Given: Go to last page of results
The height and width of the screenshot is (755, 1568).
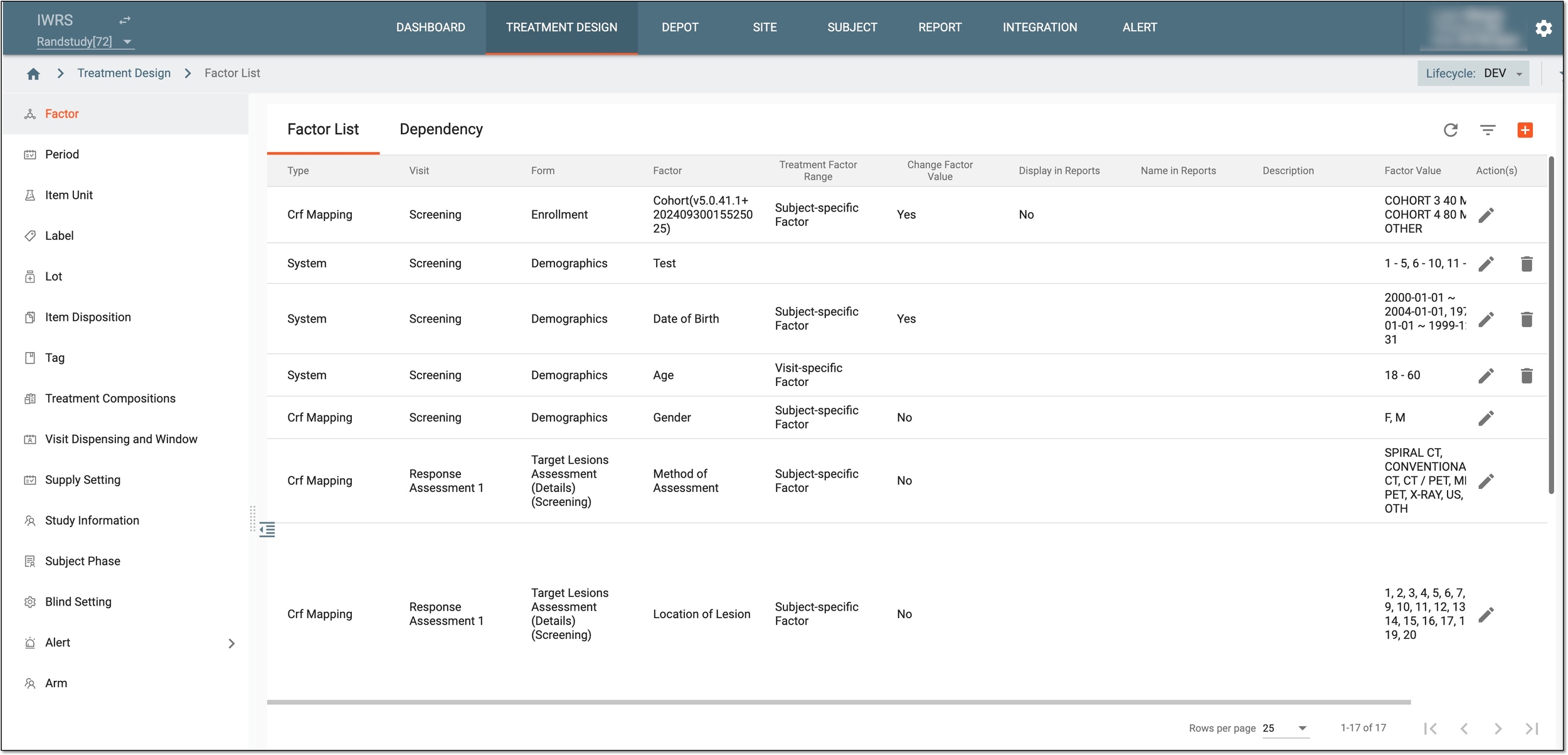Looking at the screenshot, I should point(1532,729).
